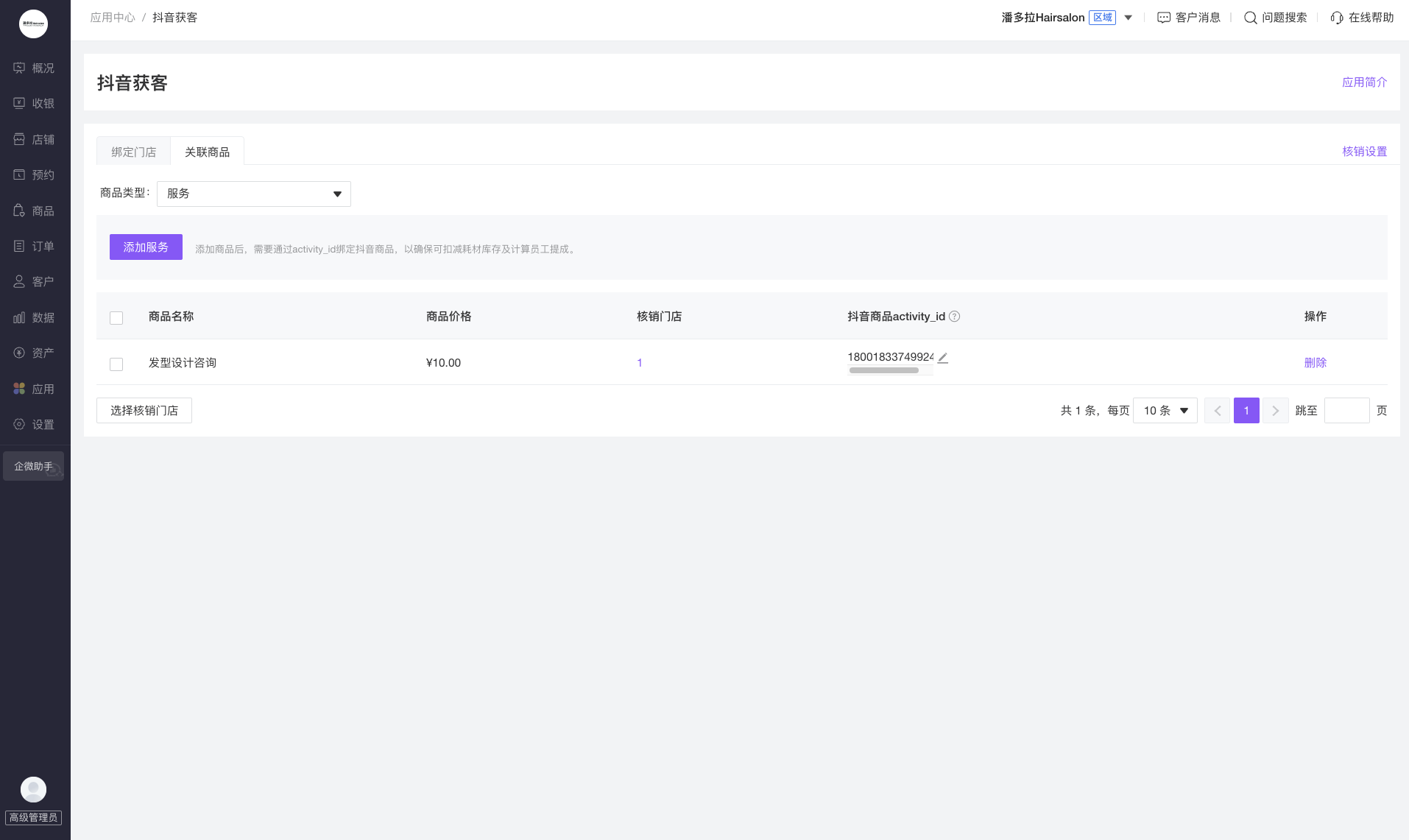1409x840 pixels.
Task: Open the 预约 appointment sidebar icon
Action: coord(19,174)
